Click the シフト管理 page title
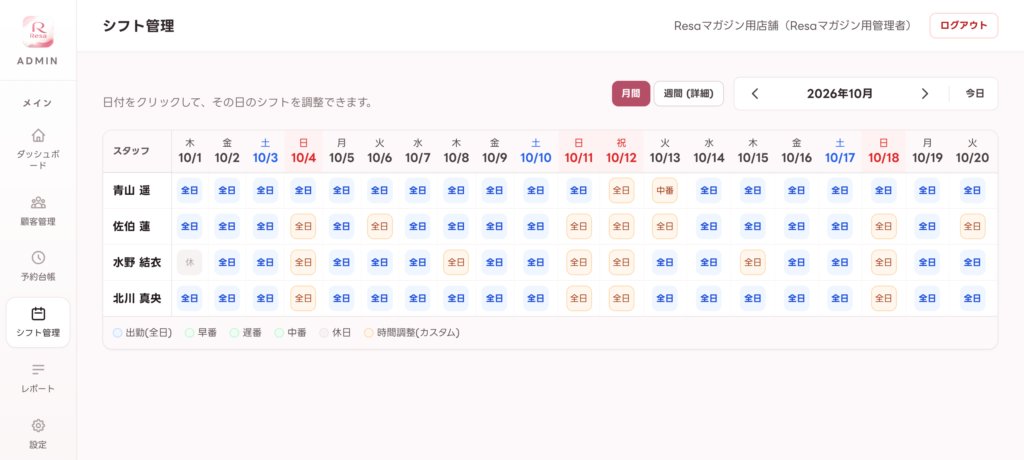 coord(138,26)
